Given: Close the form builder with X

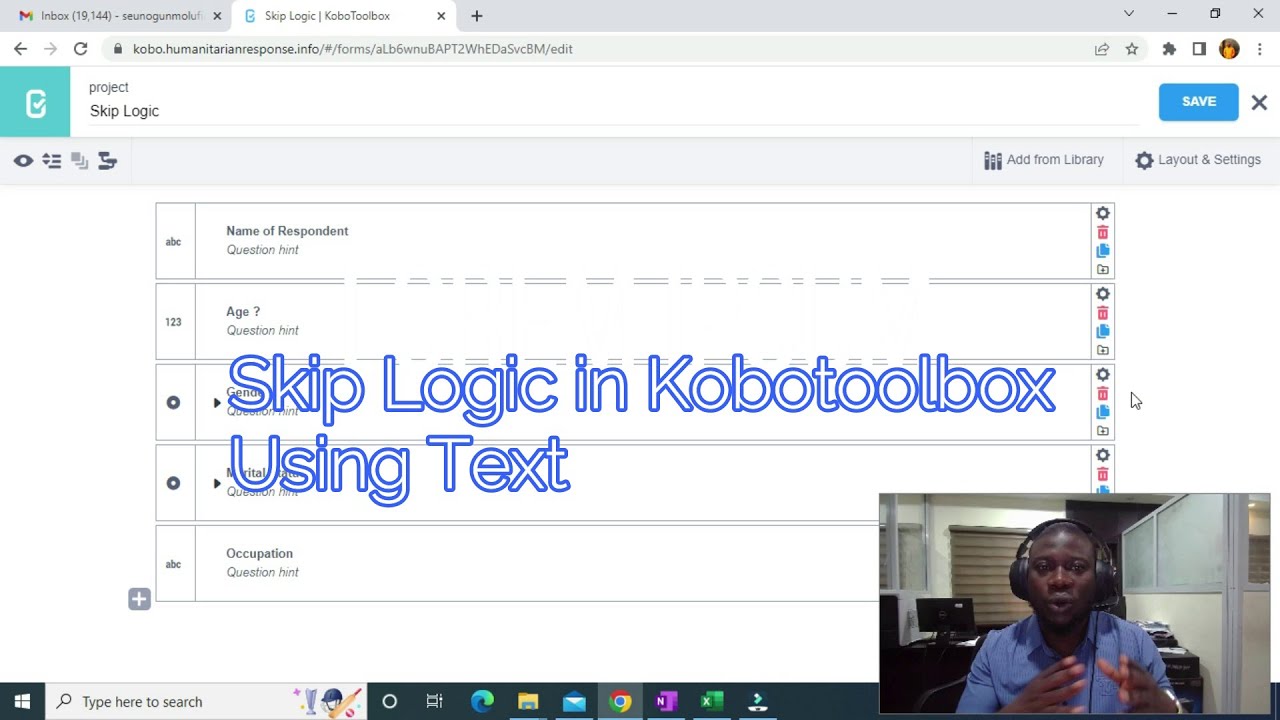Looking at the screenshot, I should pos(1259,102).
